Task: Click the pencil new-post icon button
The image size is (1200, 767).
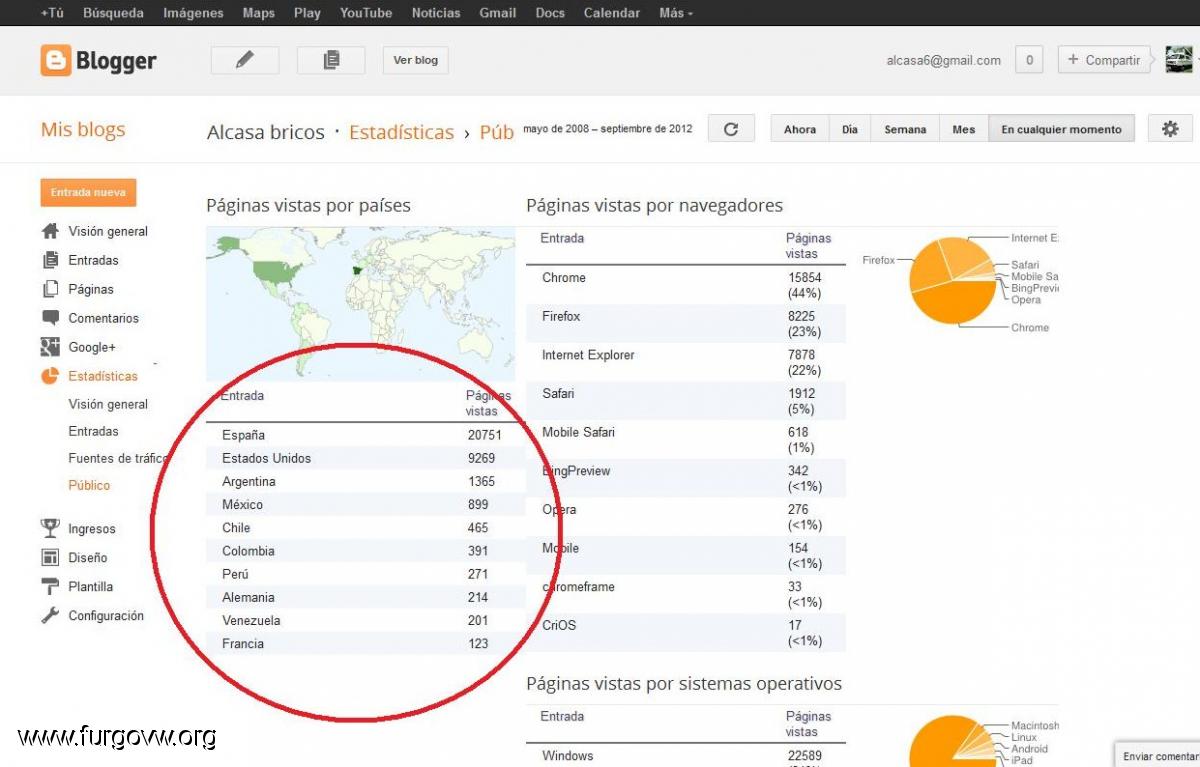Action: point(245,60)
